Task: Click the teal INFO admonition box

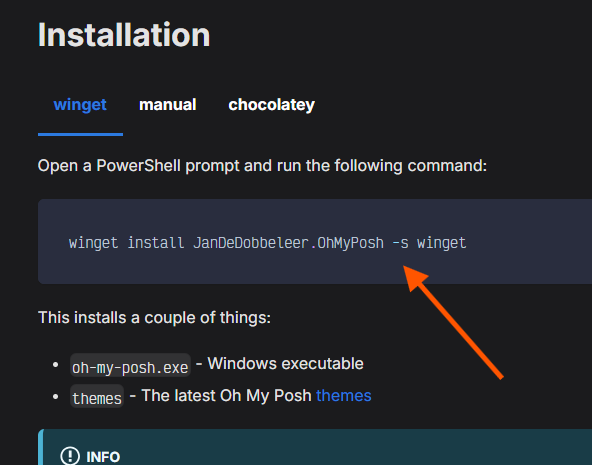Action: [315, 447]
